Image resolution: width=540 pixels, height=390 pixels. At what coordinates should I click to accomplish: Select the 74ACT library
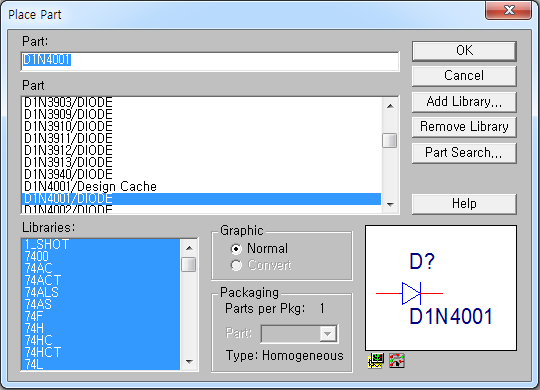point(101,280)
